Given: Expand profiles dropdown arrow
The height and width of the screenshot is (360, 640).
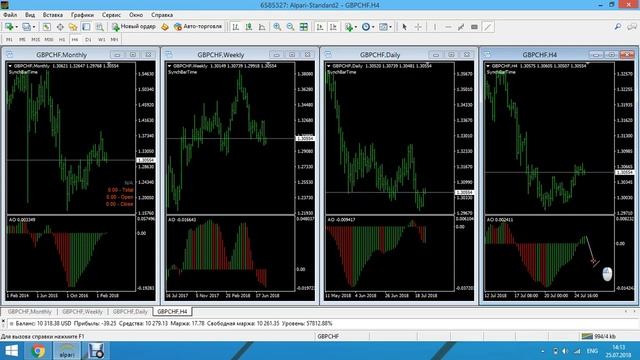Looking at the screenshot, I should [x=34, y=27].
